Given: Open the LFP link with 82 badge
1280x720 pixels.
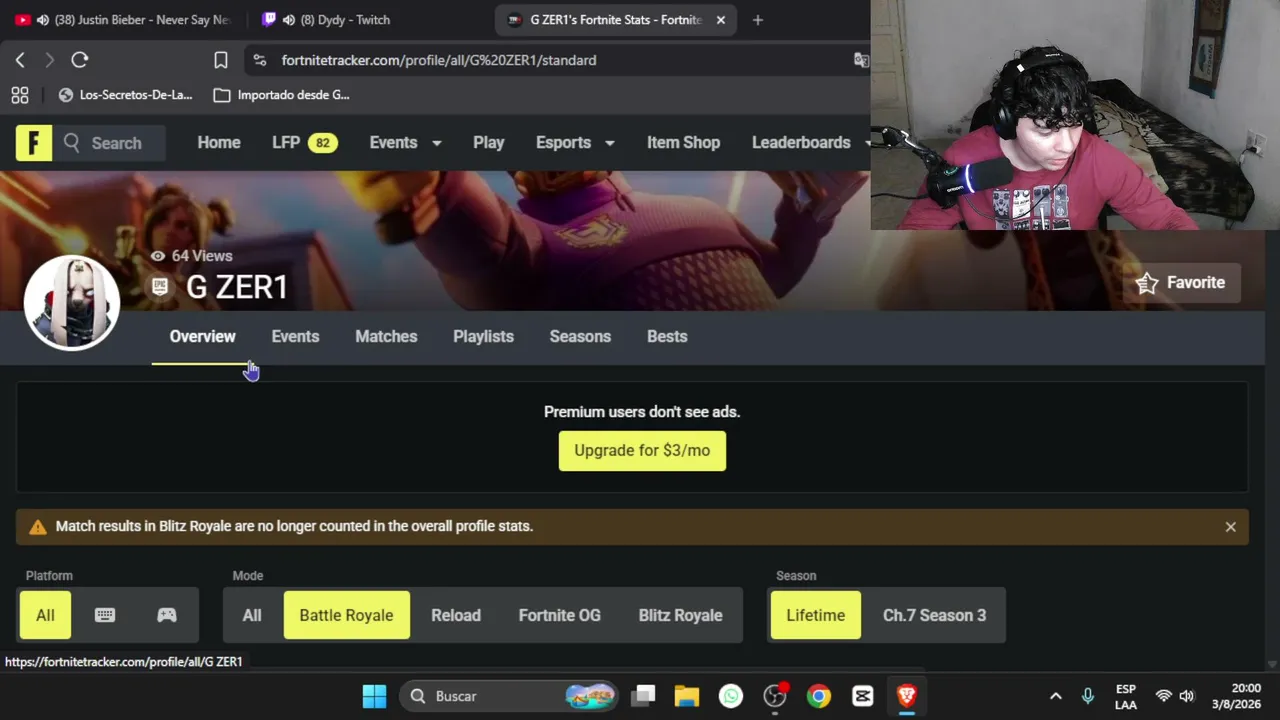Looking at the screenshot, I should click(304, 143).
